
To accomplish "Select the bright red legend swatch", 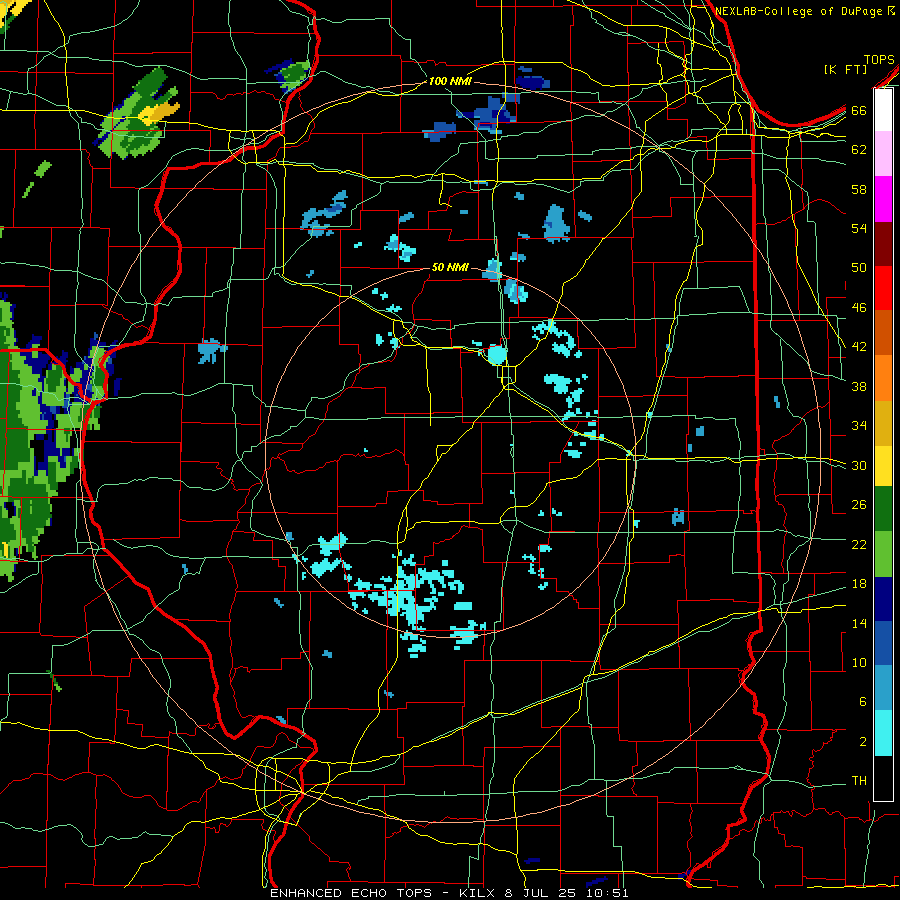I will (883, 288).
